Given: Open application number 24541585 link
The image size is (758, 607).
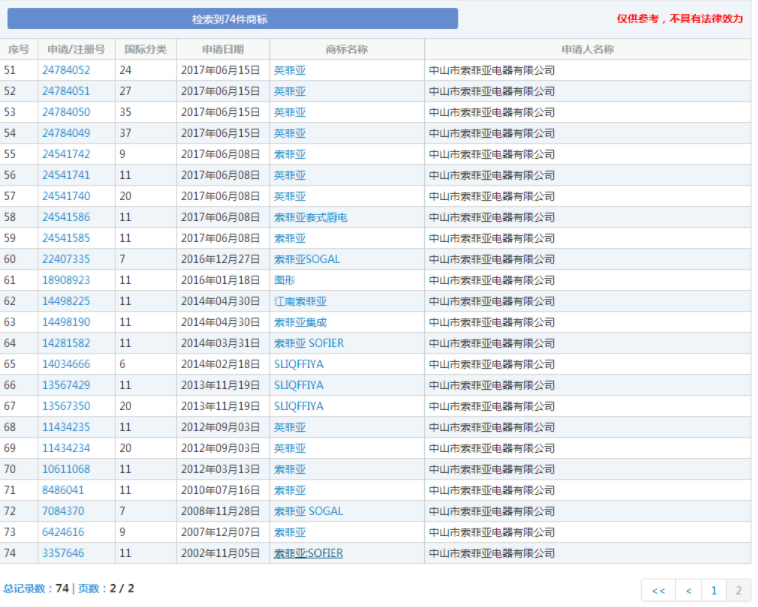Looking at the screenshot, I should click(66, 238).
